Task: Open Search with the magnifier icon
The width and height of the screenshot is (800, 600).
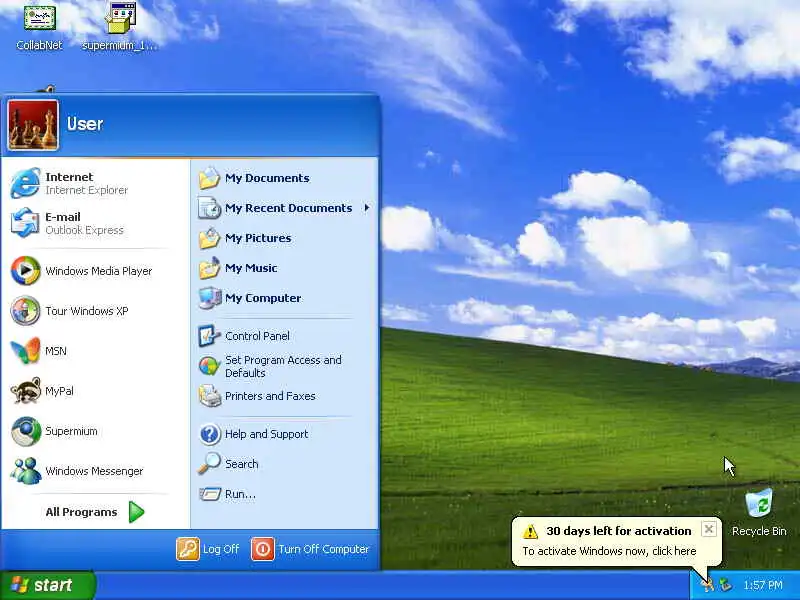Action: pyautogui.click(x=285, y=464)
